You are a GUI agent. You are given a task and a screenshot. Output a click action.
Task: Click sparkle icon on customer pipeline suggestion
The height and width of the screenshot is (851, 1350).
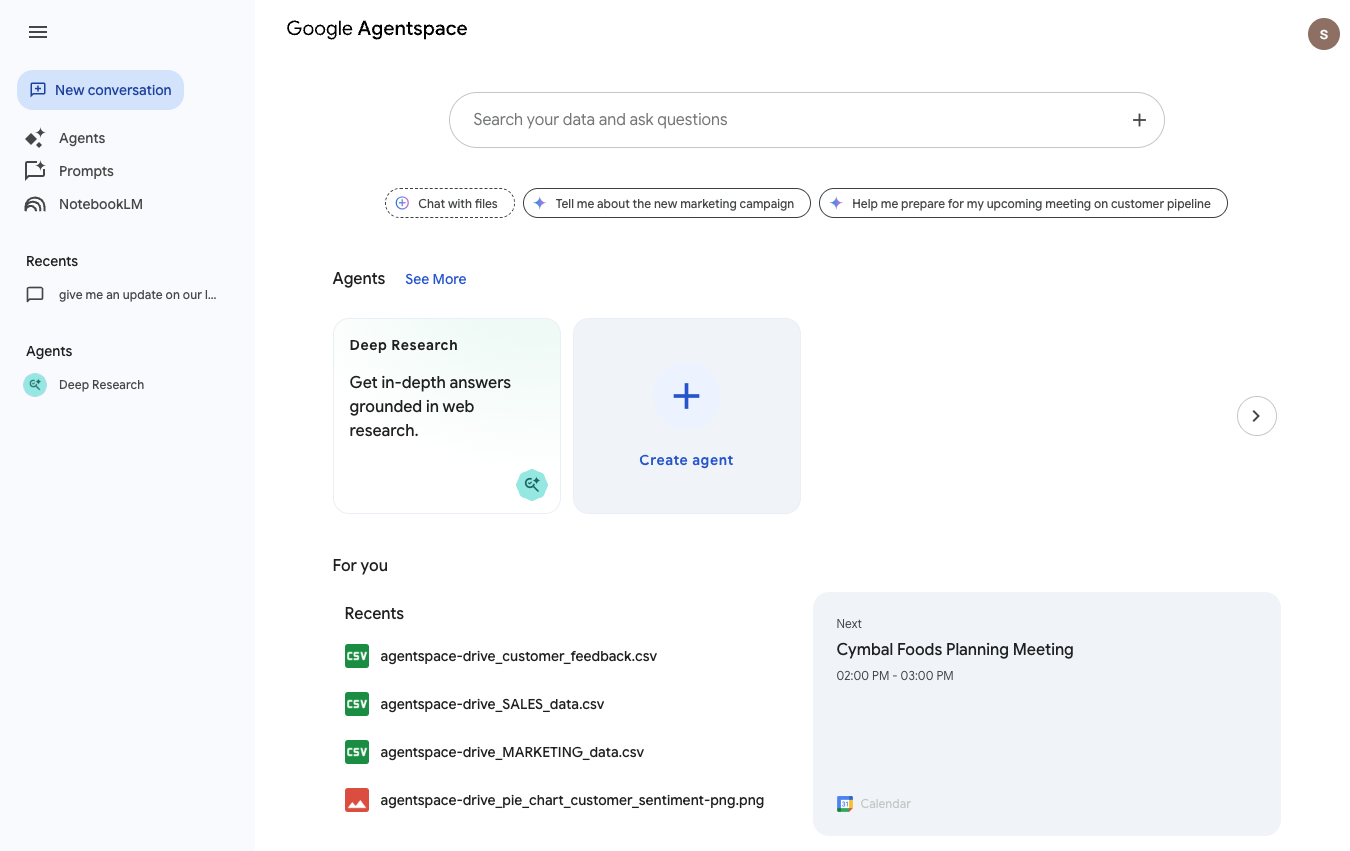click(x=836, y=203)
